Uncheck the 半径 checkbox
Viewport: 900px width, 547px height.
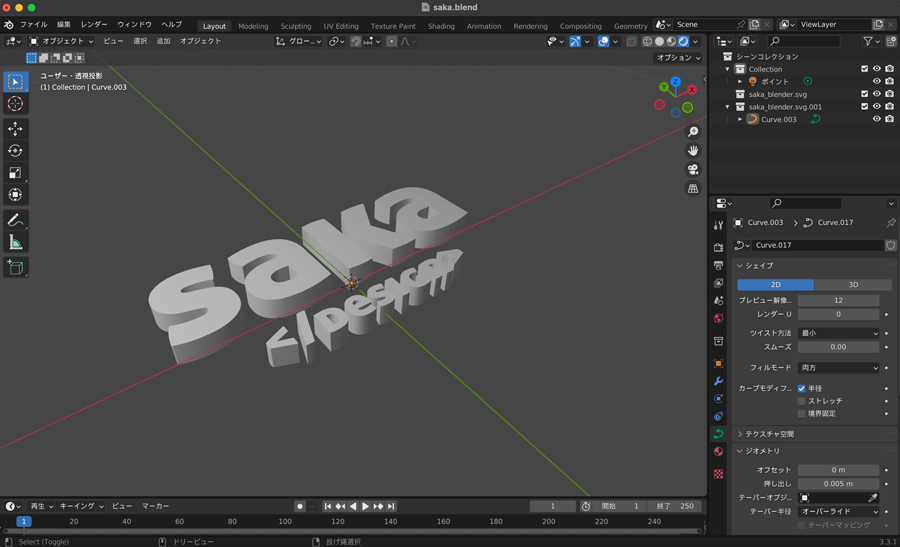802,388
